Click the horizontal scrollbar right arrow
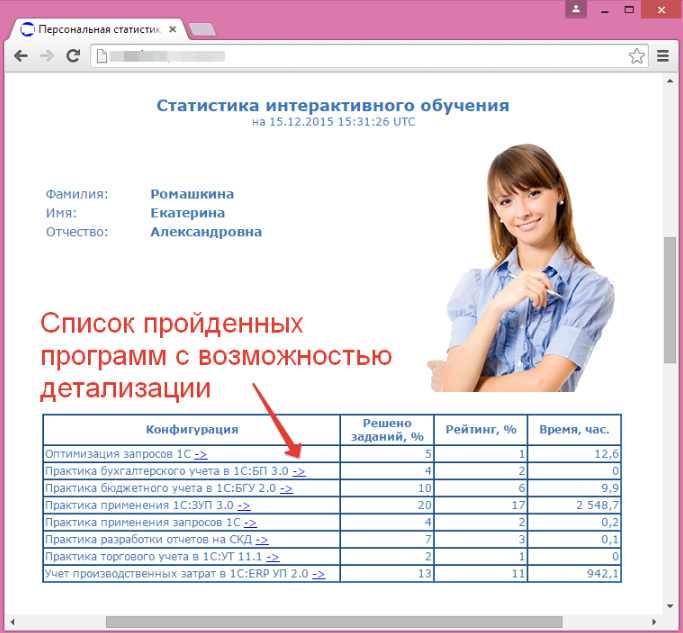683x633 pixels. 654,622
